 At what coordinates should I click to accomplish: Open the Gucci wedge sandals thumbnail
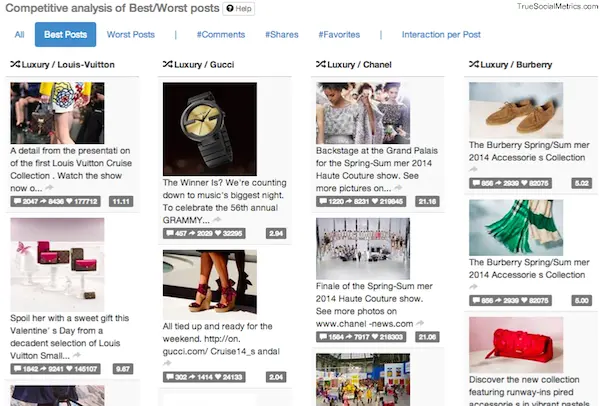210,285
